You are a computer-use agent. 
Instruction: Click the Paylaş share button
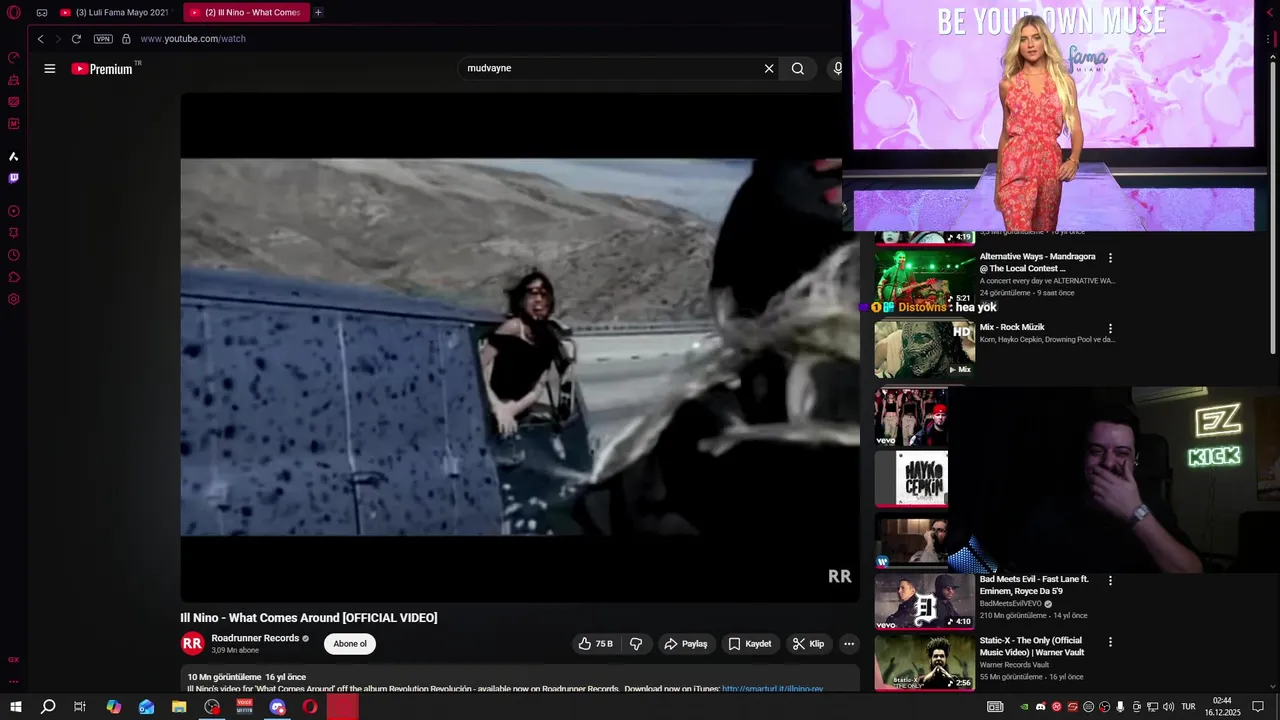click(x=686, y=644)
